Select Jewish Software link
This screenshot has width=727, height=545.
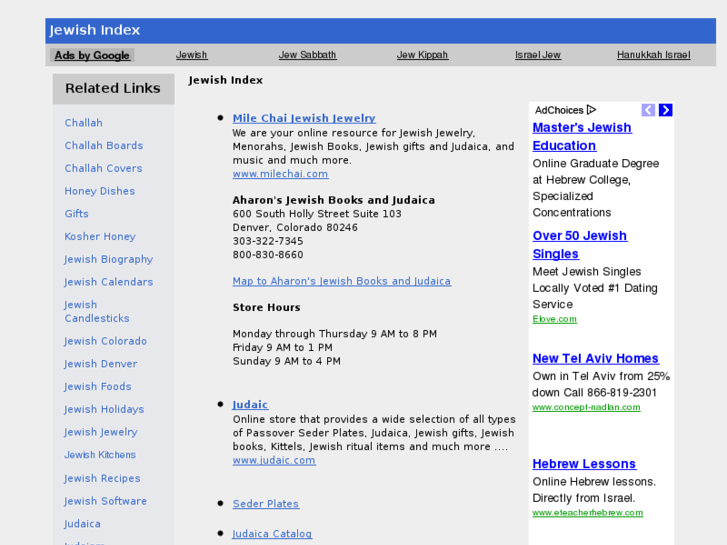(x=105, y=501)
